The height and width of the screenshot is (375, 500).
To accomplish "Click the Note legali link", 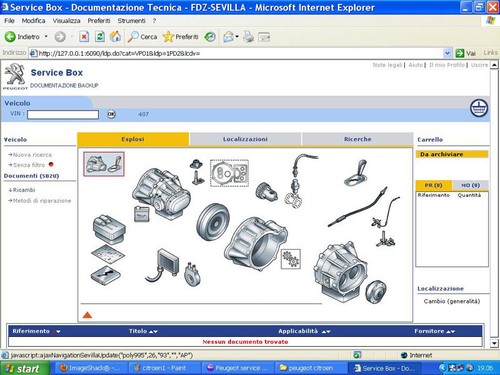I will [x=387, y=65].
